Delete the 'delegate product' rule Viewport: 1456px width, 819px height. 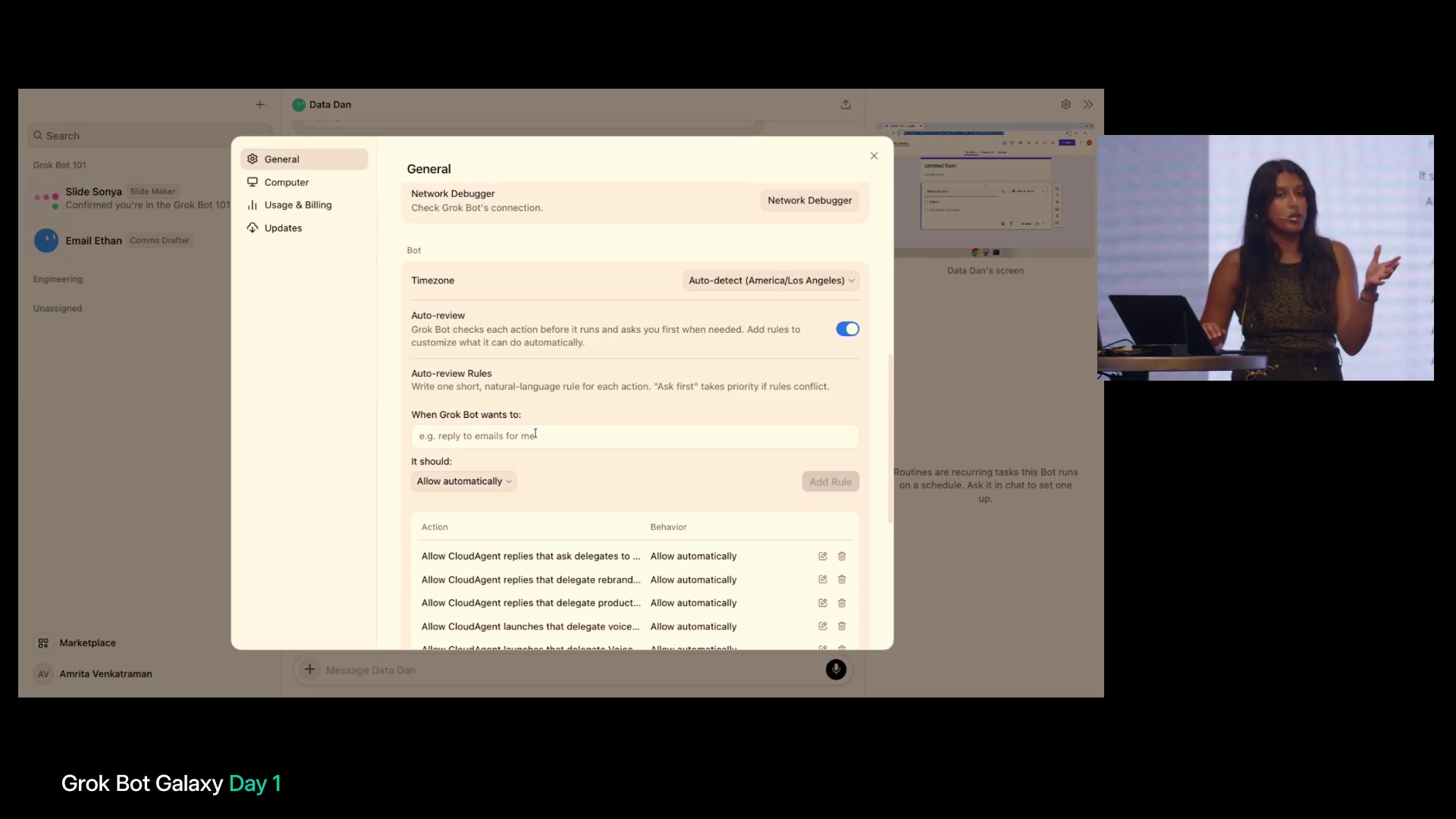point(842,603)
